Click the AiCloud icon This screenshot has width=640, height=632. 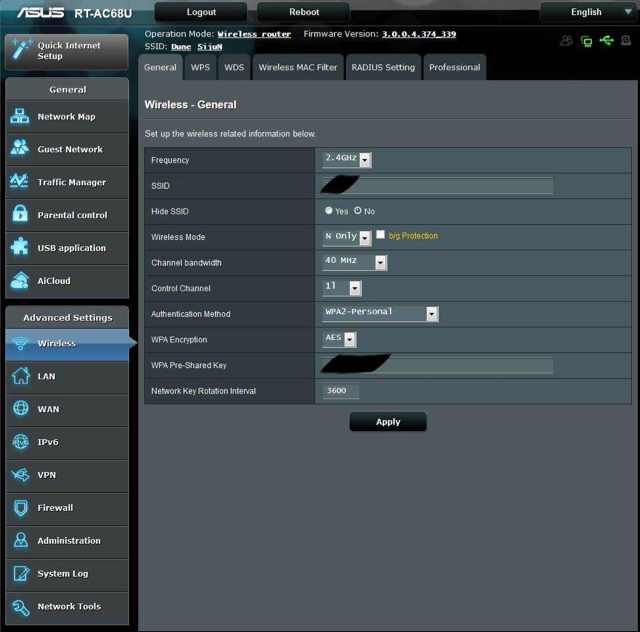click(20, 280)
